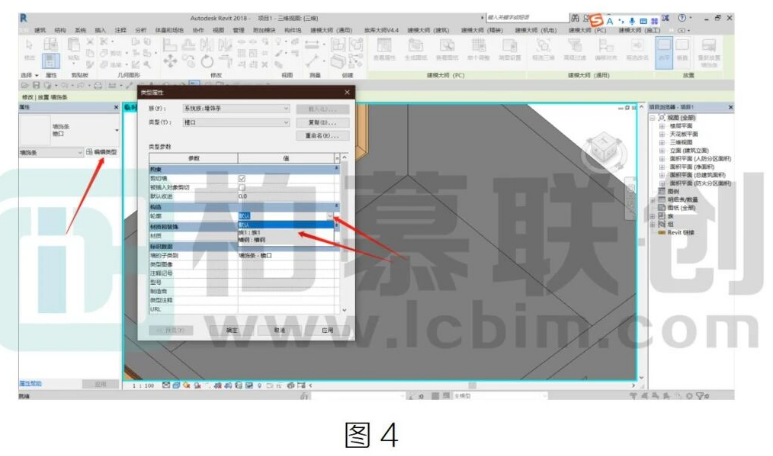Click the Copy tool next to Move
773x456 pixels.
(x=188, y=62)
